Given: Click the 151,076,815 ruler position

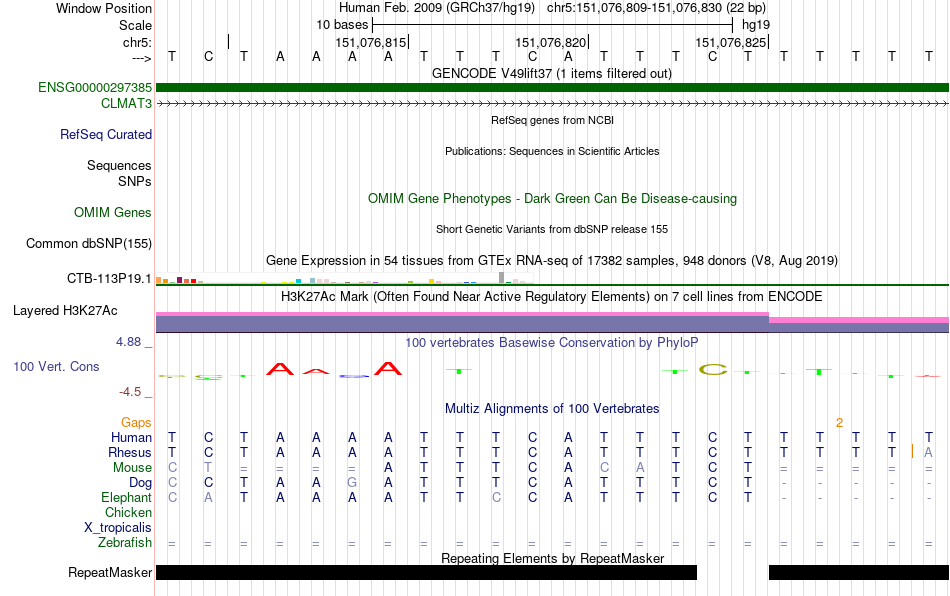Looking at the screenshot, I should (371, 42).
